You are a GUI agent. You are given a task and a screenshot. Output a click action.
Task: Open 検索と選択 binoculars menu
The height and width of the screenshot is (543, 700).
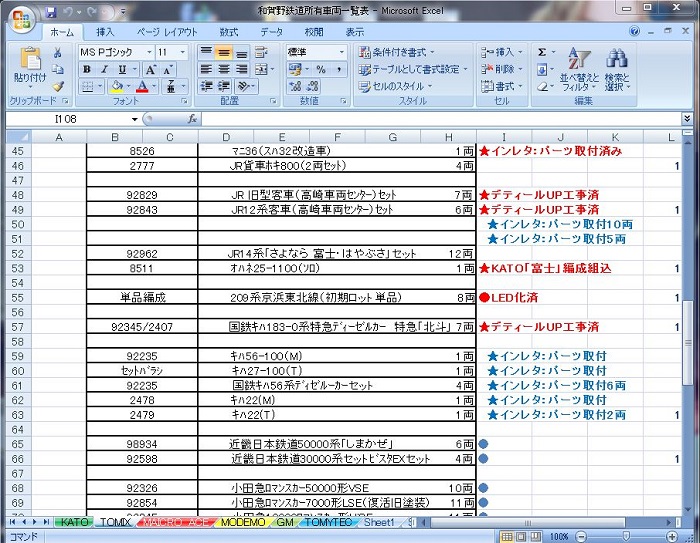(x=617, y=70)
